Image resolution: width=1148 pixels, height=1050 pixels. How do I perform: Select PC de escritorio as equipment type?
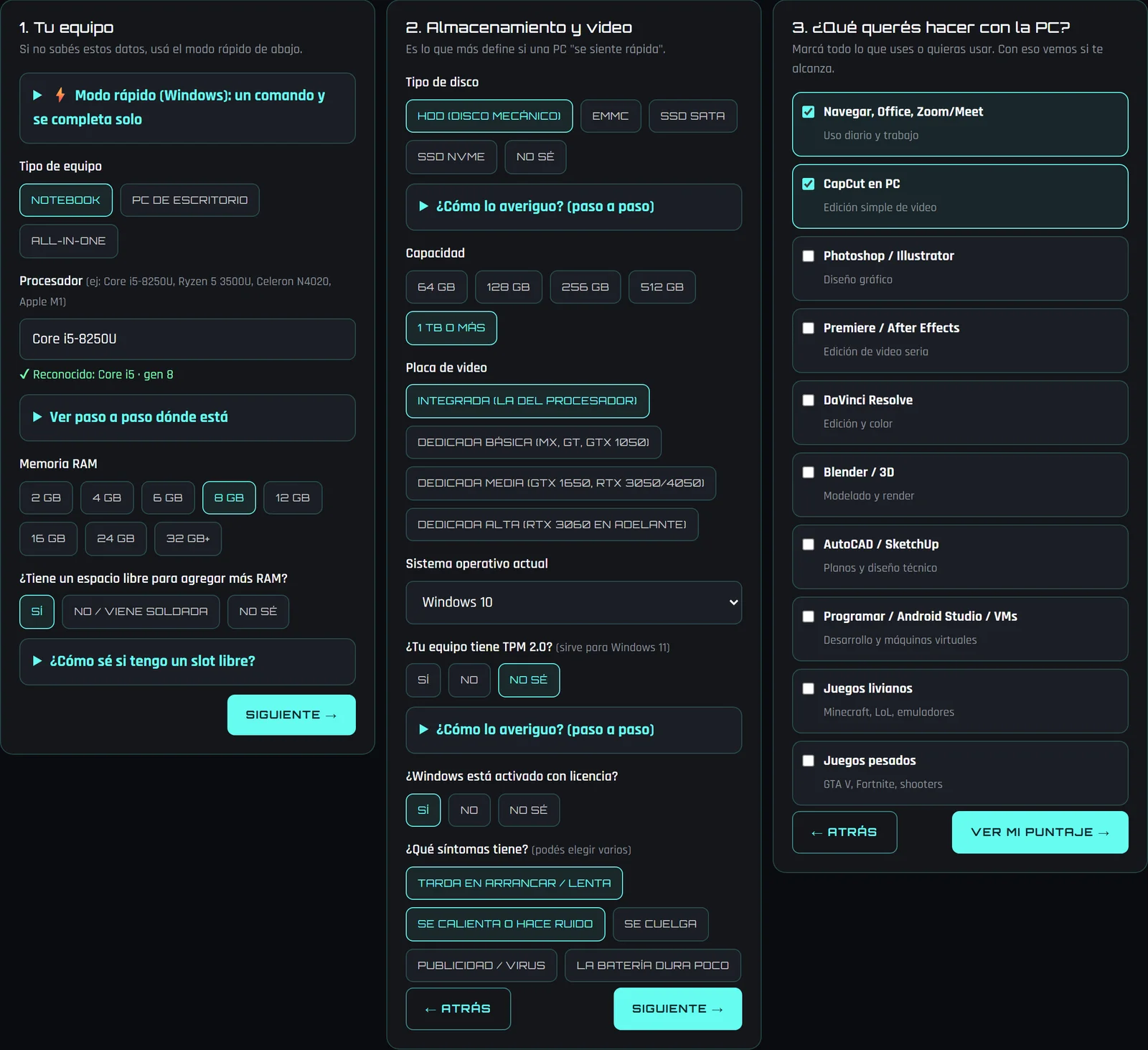pos(189,200)
